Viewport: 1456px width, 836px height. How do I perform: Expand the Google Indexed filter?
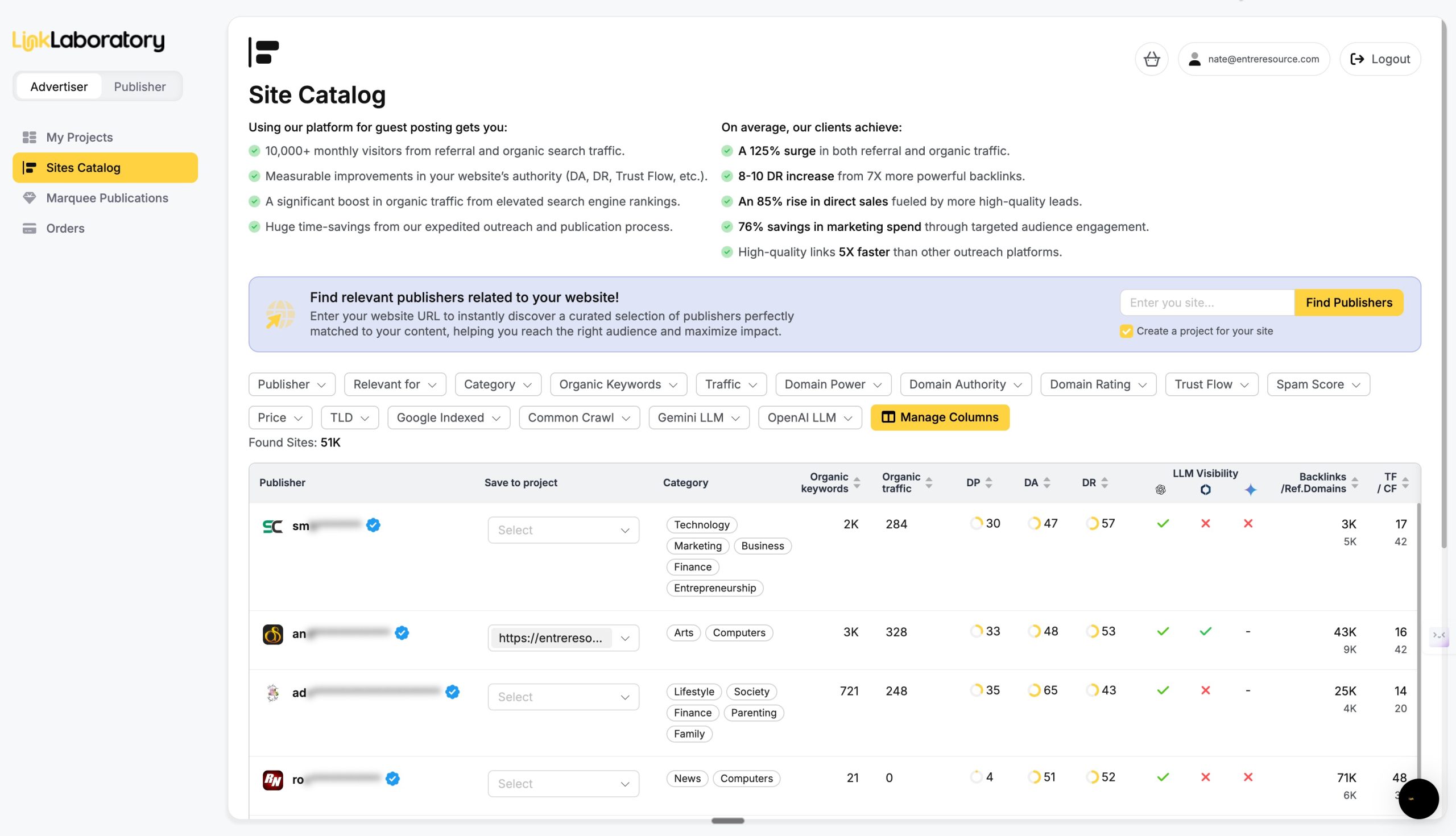448,417
